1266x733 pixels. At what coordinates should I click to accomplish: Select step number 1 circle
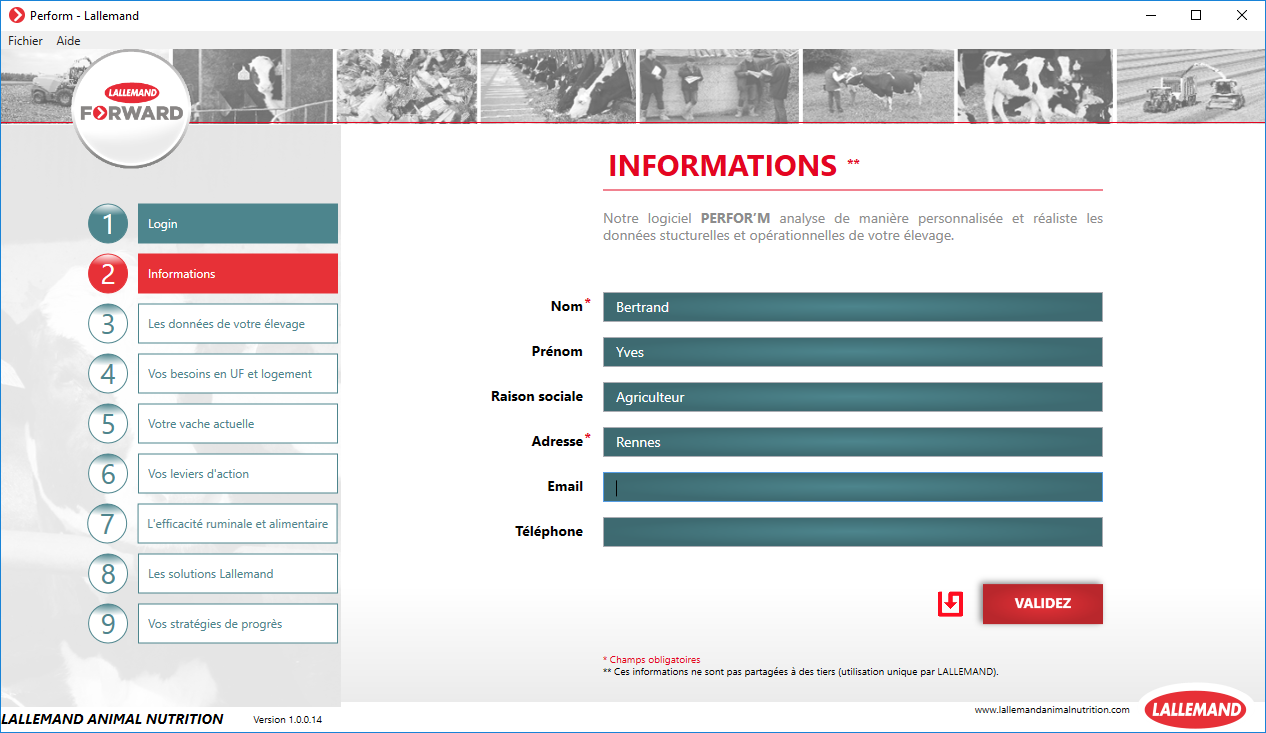click(108, 224)
